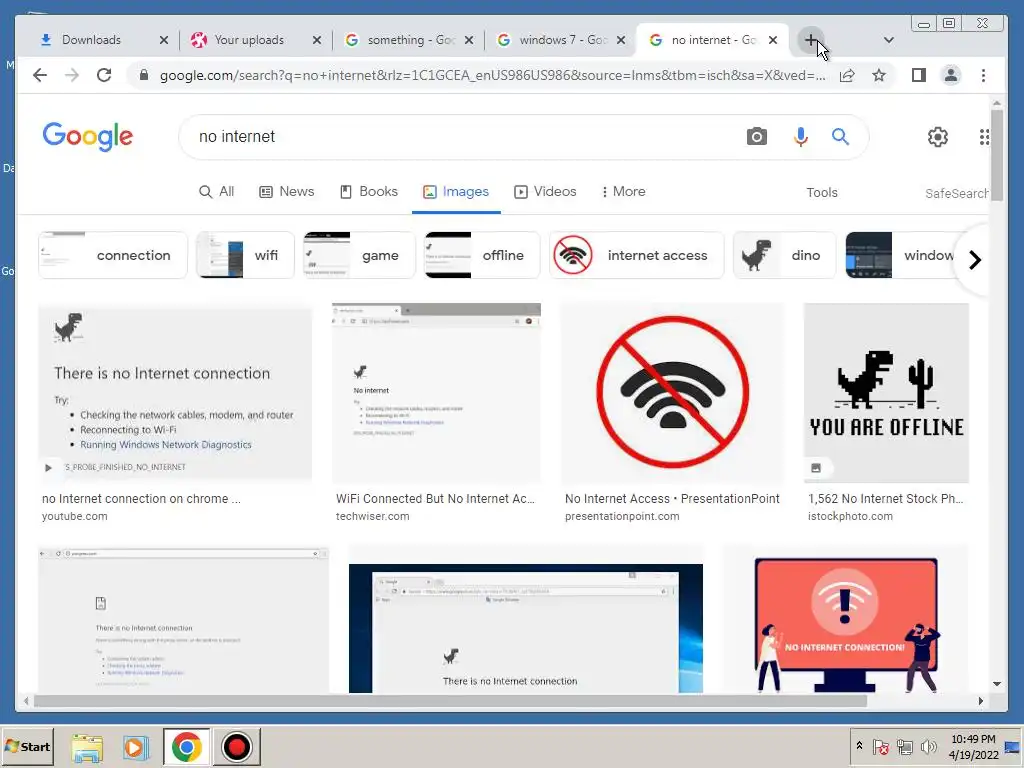Open a new tab with plus button

click(x=811, y=40)
